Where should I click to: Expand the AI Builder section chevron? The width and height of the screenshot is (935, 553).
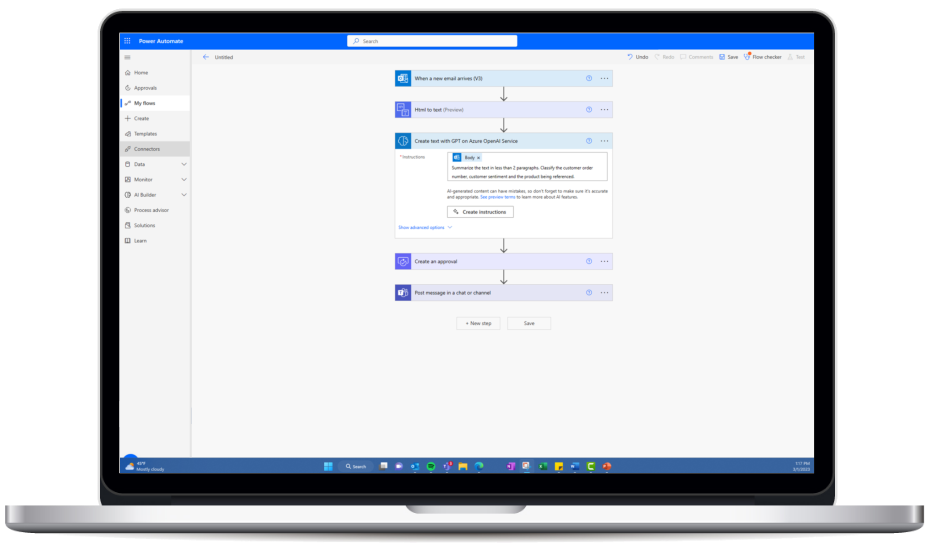click(184, 194)
